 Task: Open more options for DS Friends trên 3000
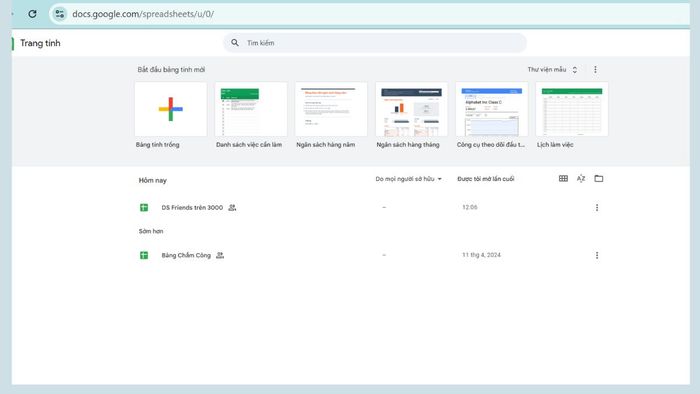click(x=597, y=207)
